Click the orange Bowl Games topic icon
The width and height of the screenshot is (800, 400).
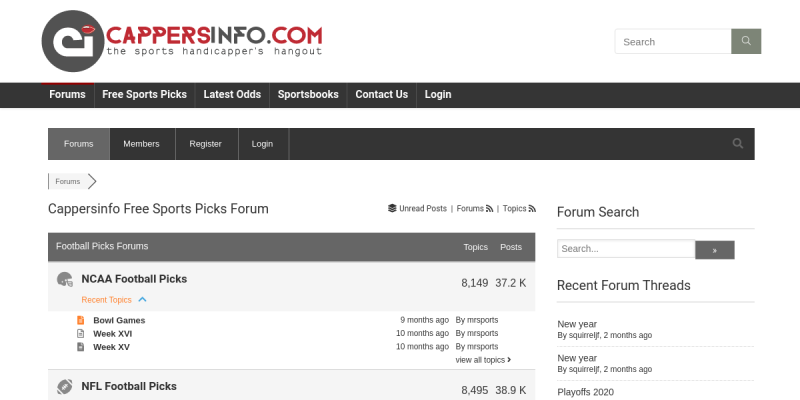click(81, 320)
